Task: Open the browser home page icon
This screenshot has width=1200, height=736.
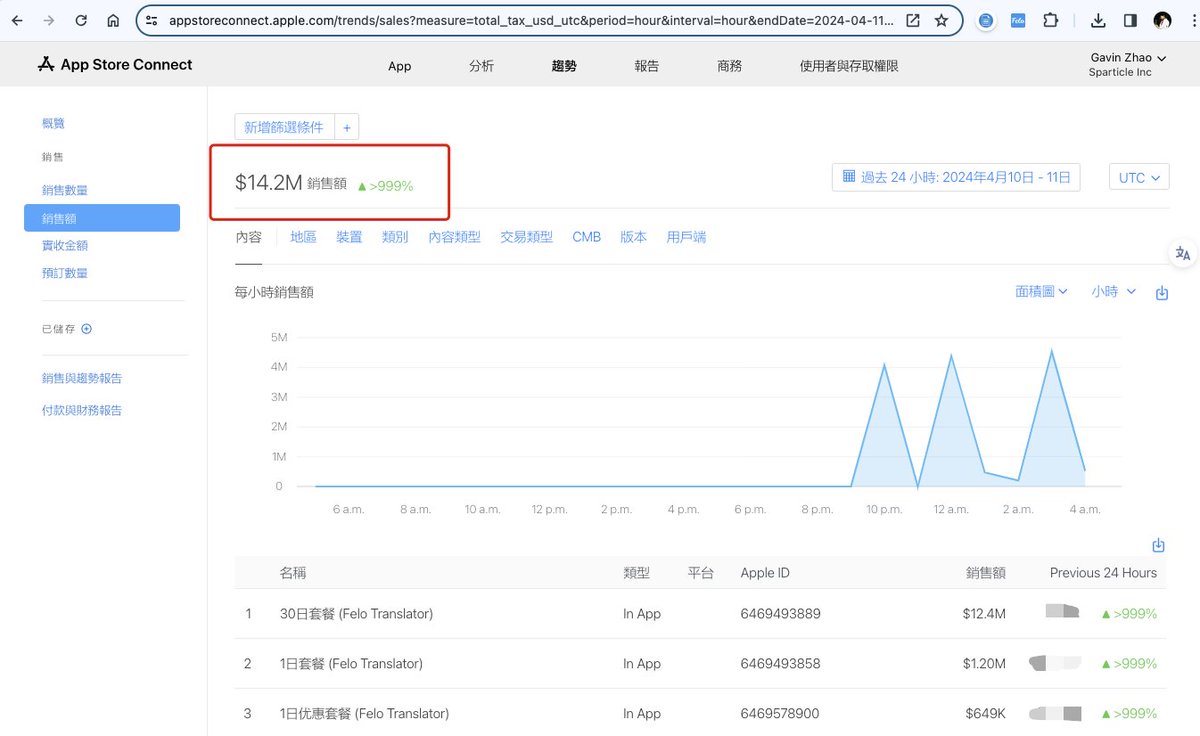Action: tap(113, 20)
